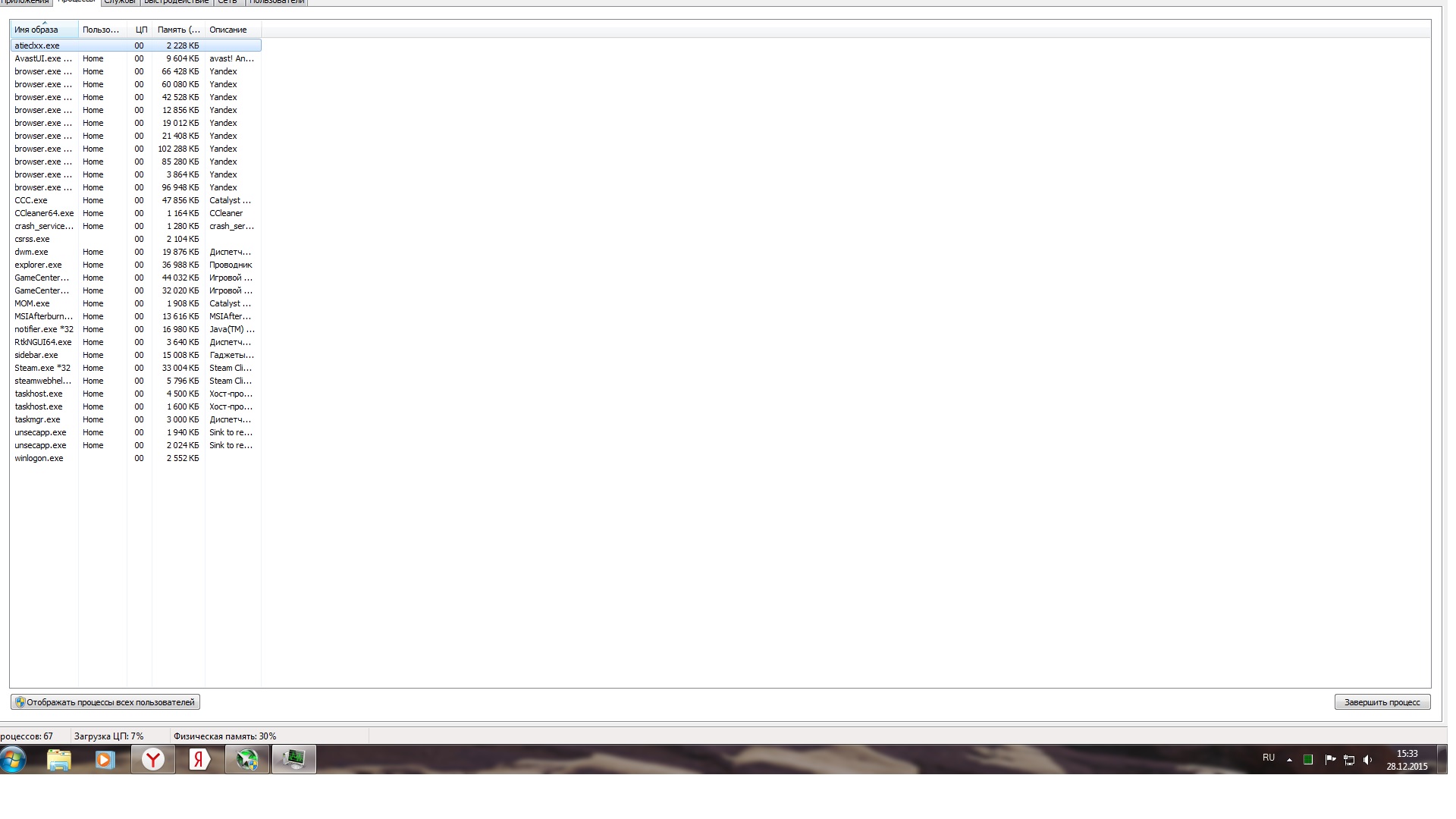
Task: Switch to the Быстродействие tab
Action: (x=176, y=2)
